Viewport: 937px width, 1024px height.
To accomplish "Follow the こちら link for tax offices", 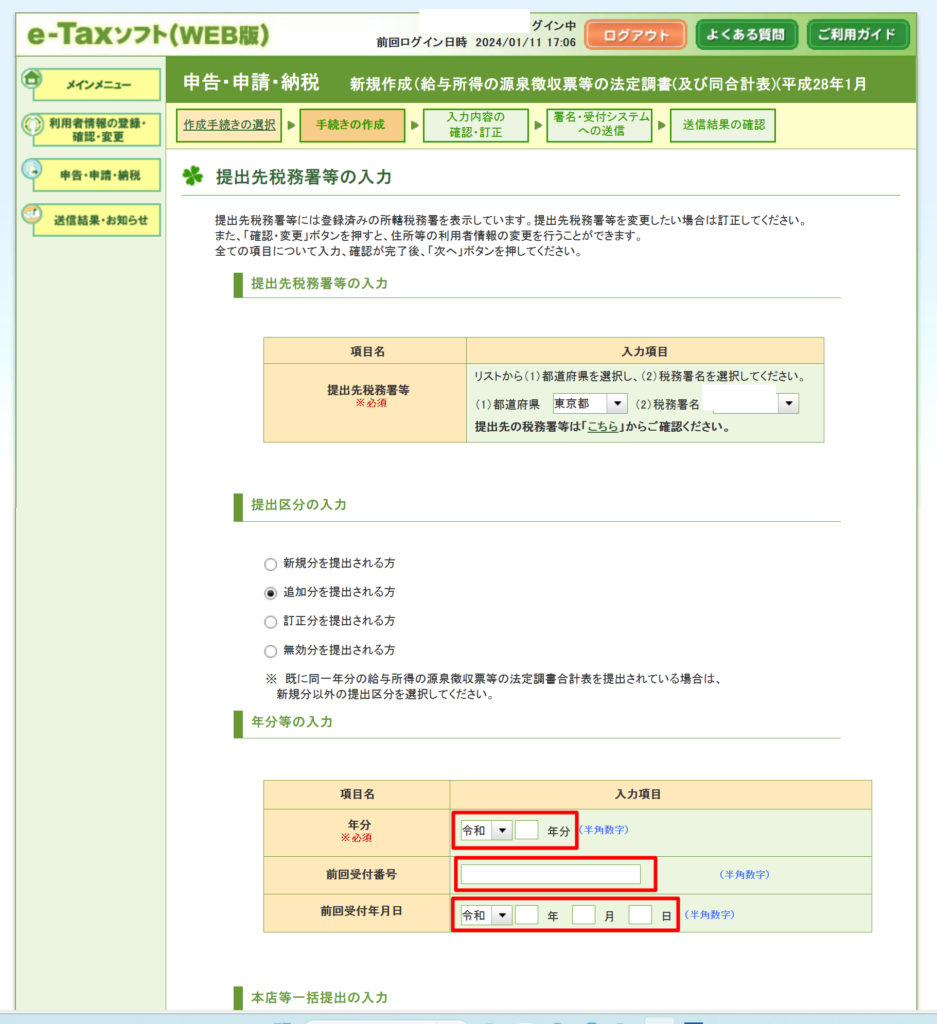I will 602,427.
